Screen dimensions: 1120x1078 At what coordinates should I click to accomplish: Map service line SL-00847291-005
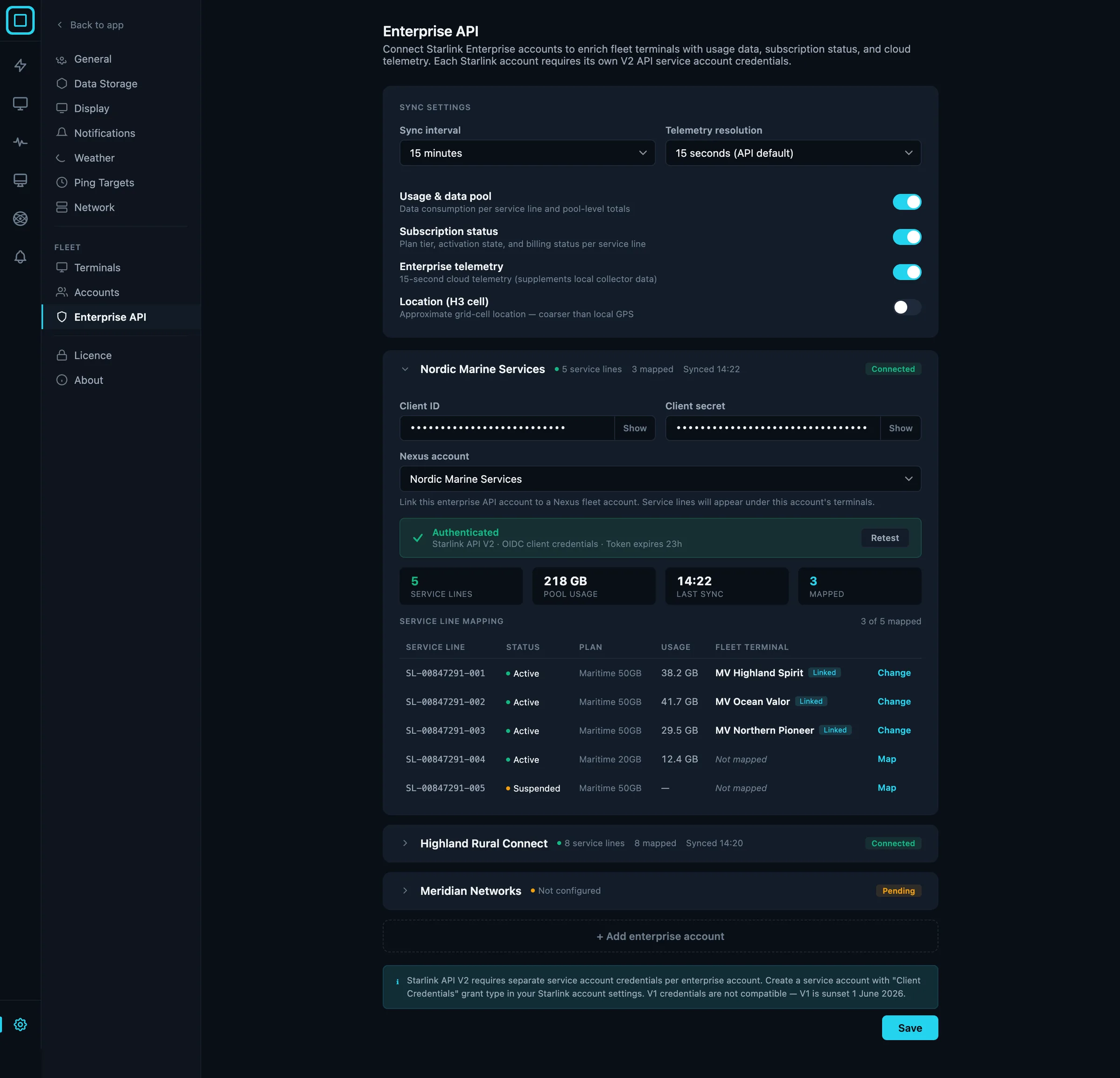(x=886, y=788)
